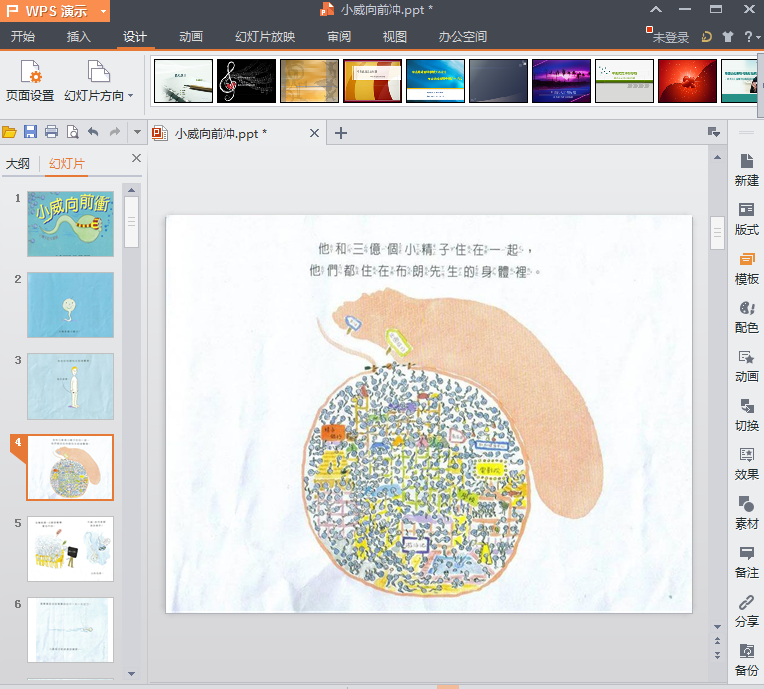Apply the black music note design template
The width and height of the screenshot is (764, 689).
pos(246,81)
